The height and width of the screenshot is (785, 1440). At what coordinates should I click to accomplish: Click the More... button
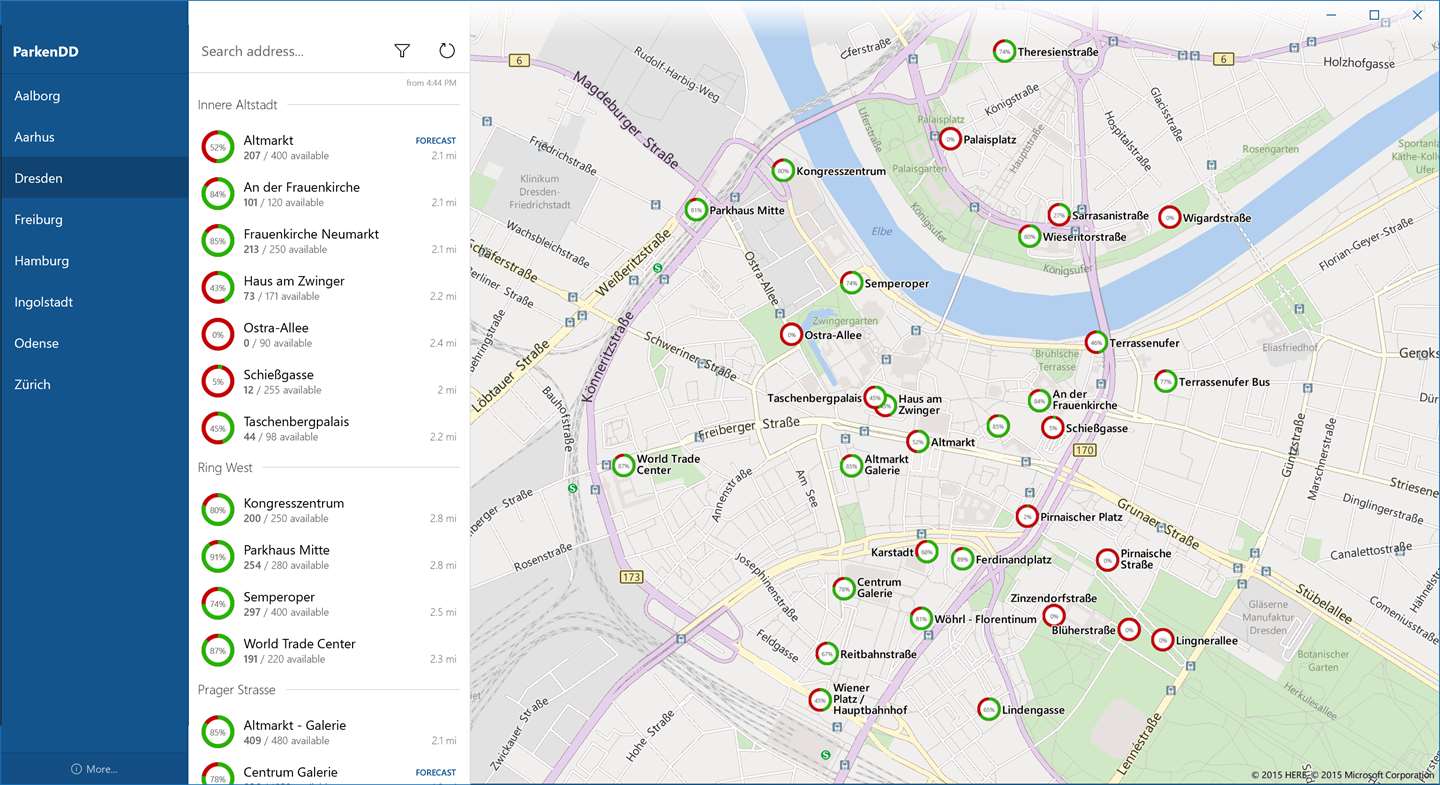pos(94,769)
